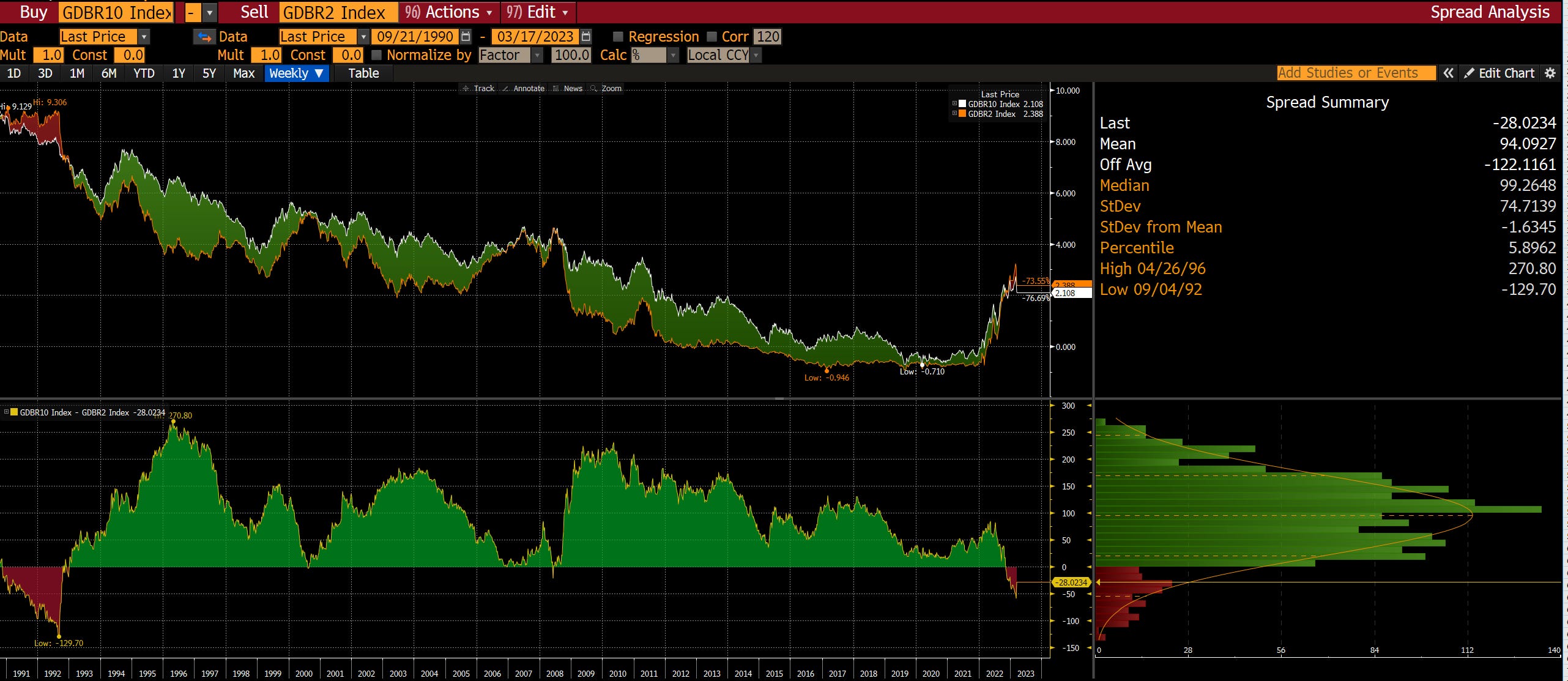Click the normalize factor value 100.0 field
The image size is (1568, 681).
(x=571, y=55)
